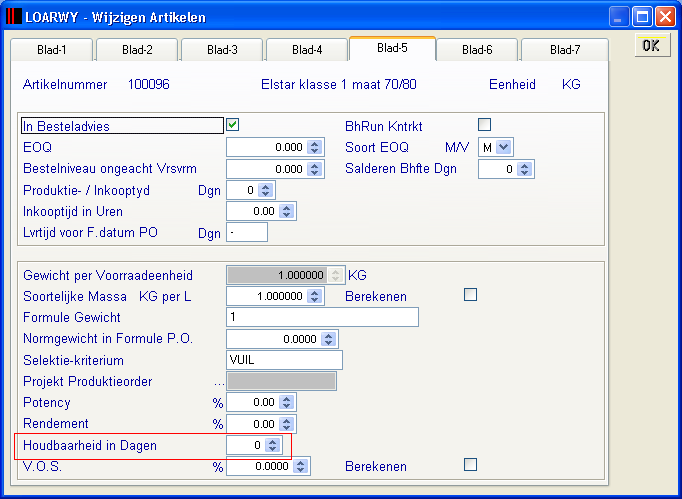Adjust the Potency spinner arrows
The height and width of the screenshot is (499, 682).
coord(287,402)
